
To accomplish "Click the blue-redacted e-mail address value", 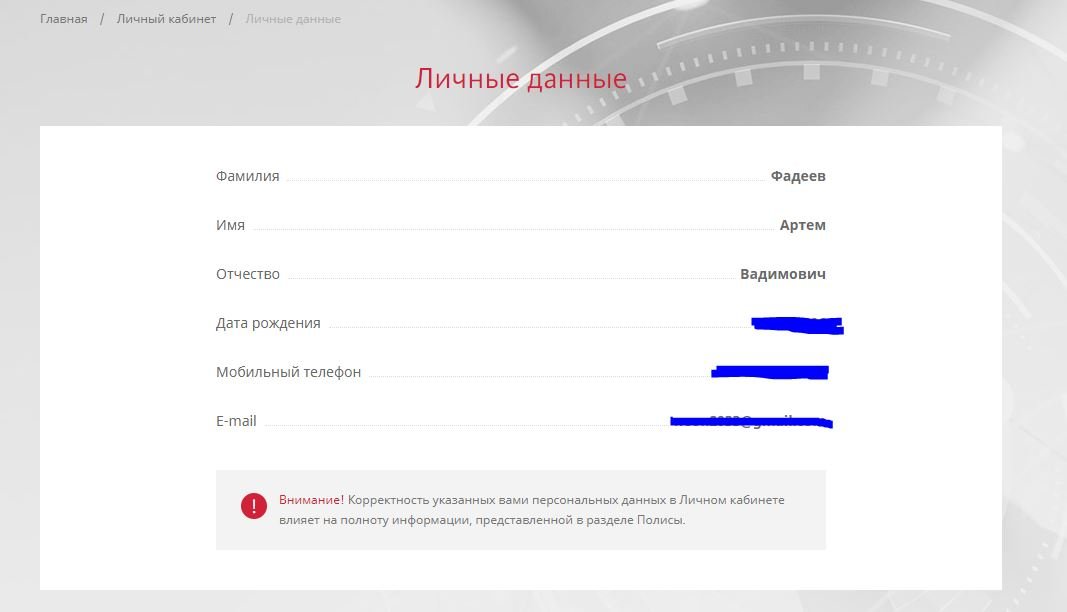I will pyautogui.click(x=751, y=422).
